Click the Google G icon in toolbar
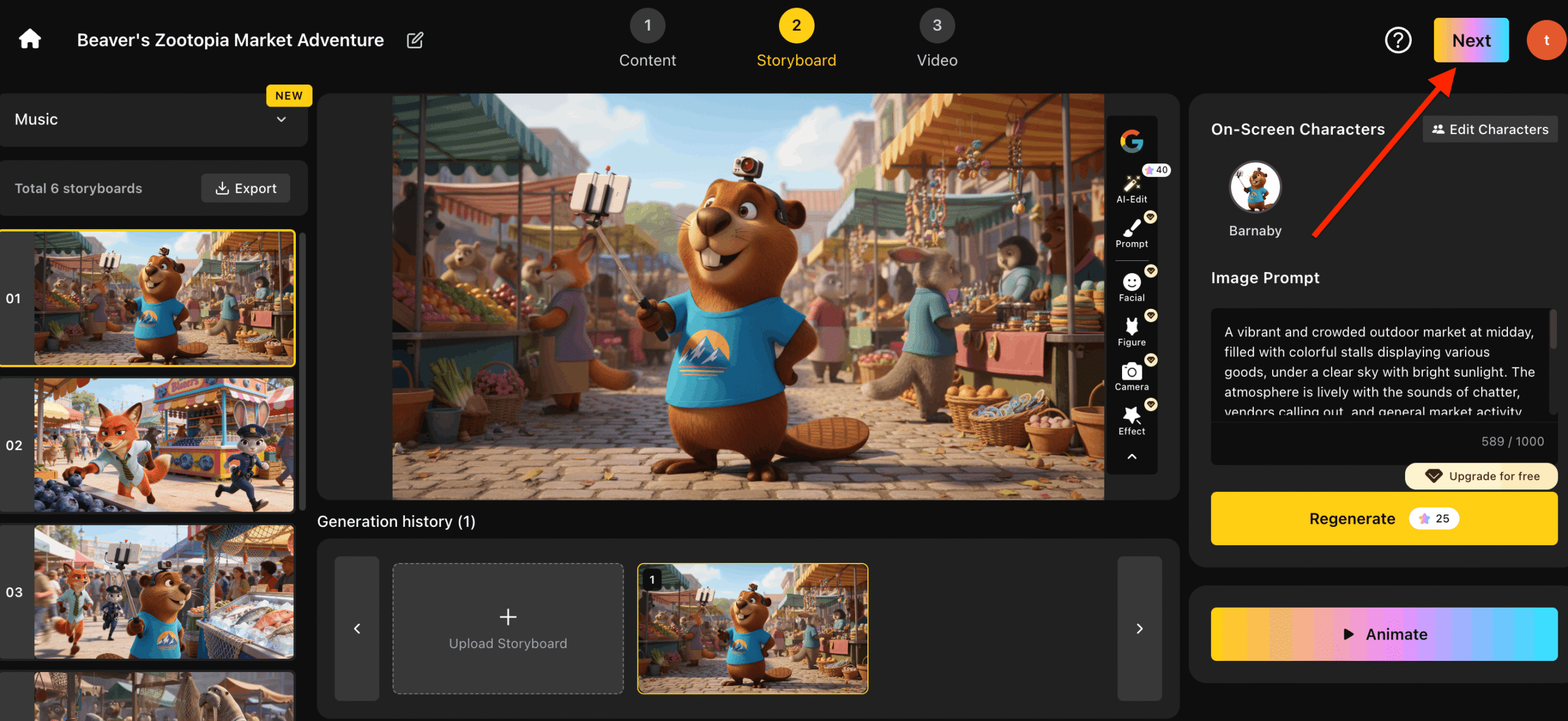The width and height of the screenshot is (1568, 721). click(x=1131, y=141)
